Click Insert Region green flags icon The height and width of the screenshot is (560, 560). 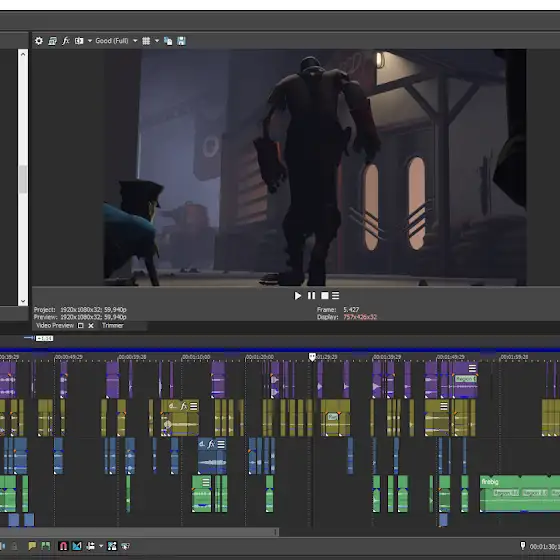[46, 546]
